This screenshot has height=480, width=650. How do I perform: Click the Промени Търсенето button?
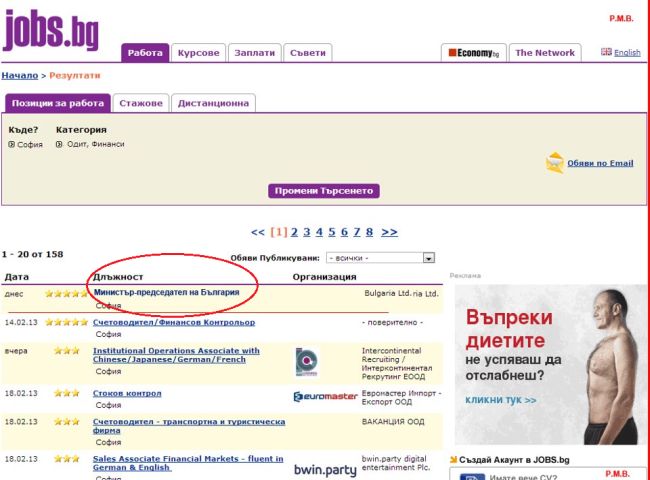pos(324,191)
